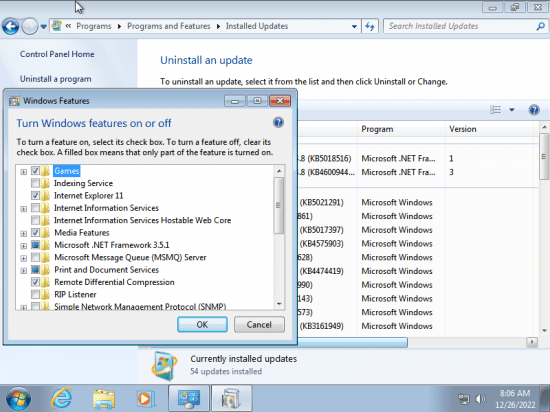Launch Internet Explorer from taskbar

(61, 399)
